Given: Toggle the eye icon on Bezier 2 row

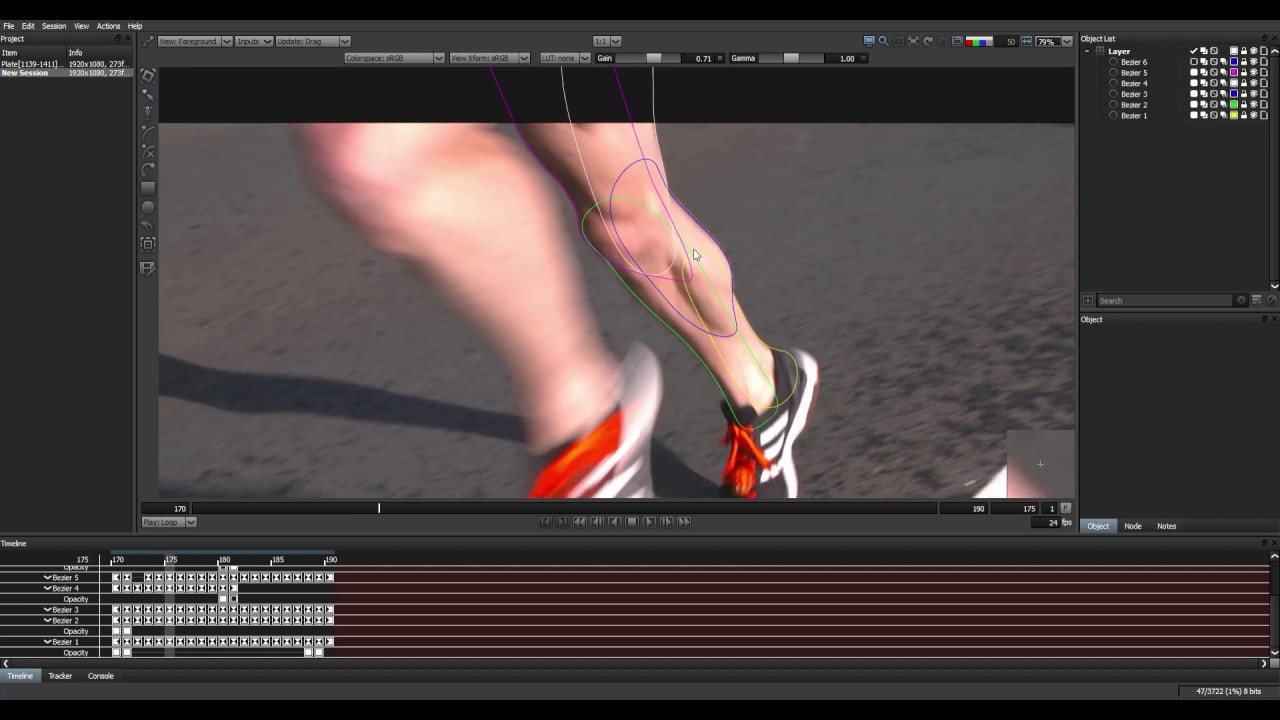Looking at the screenshot, I should click(x=1254, y=104).
